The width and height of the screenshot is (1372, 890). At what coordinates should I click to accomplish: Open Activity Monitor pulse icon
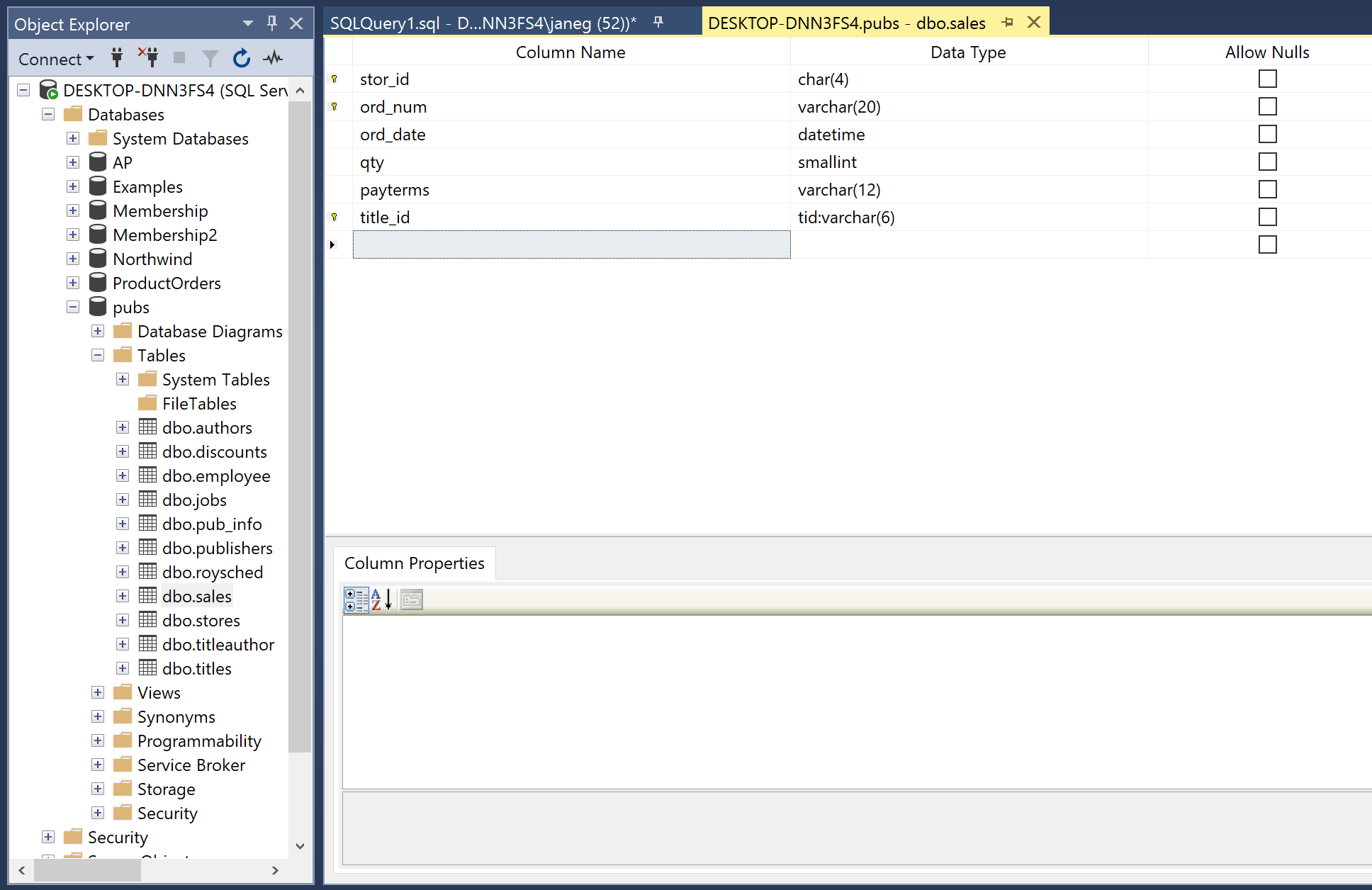pos(273,58)
